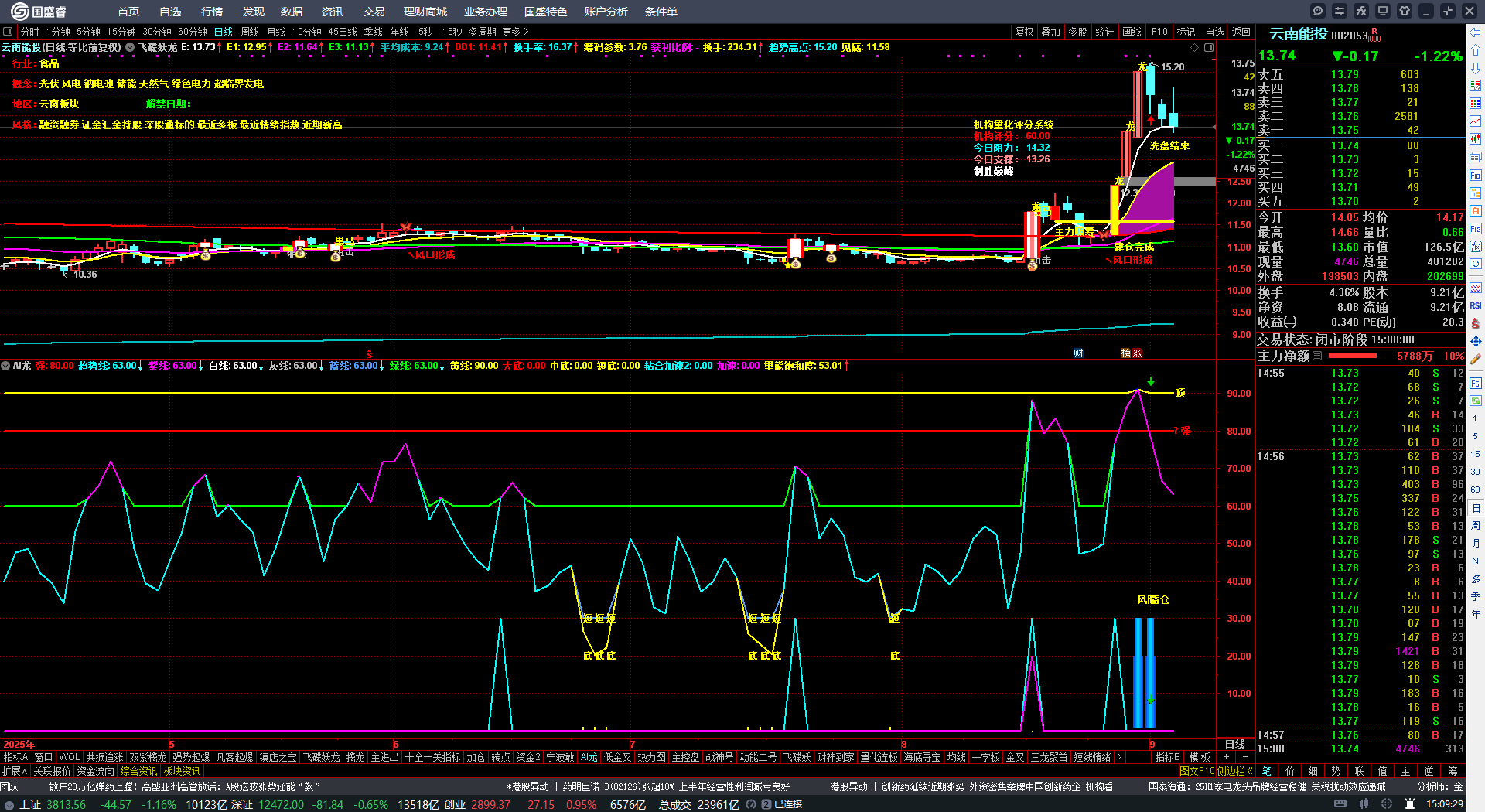Toggle the 叠加 overlay option

click(1051, 32)
